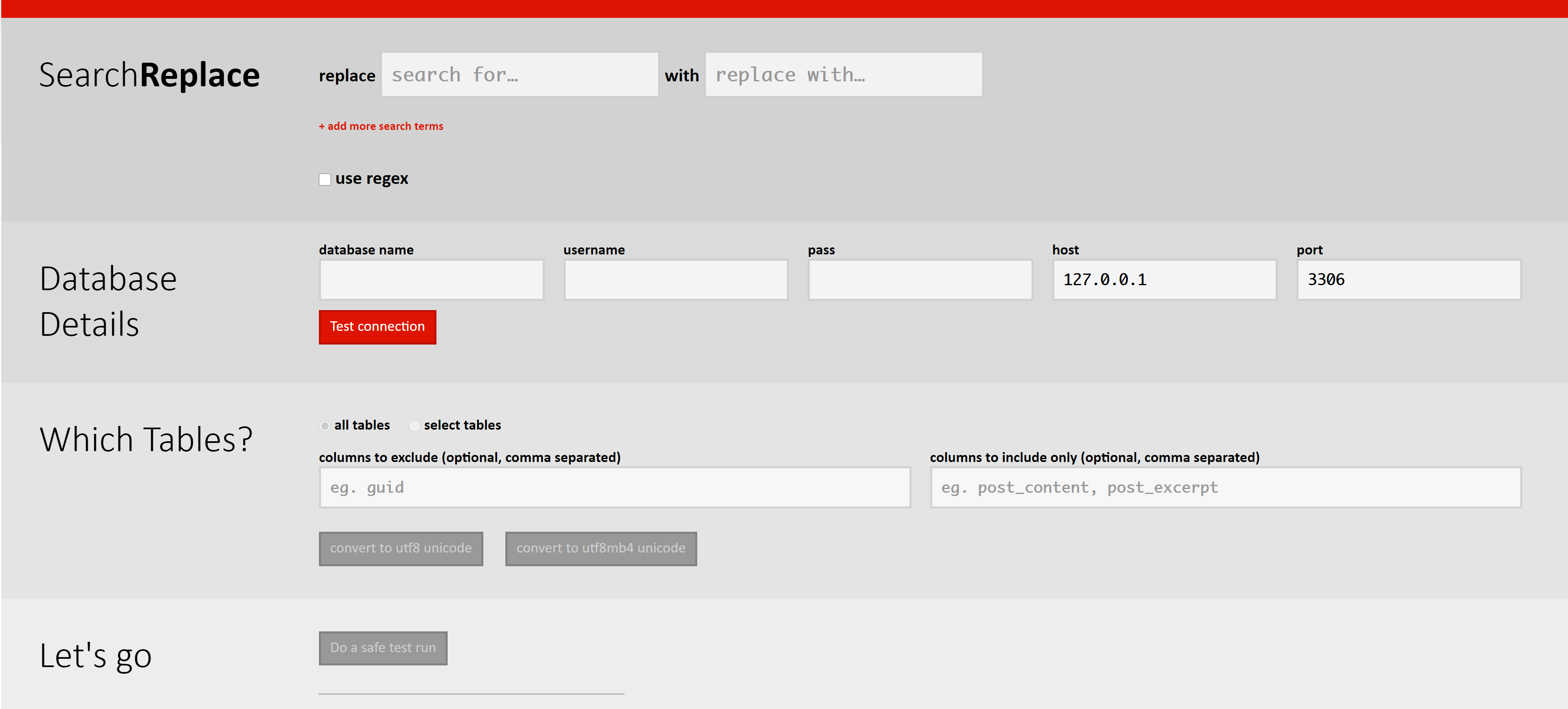Viewport: 1568px width, 709px height.
Task: Click 'columns to exclude (optional, comma separated)' label
Action: click(x=470, y=457)
